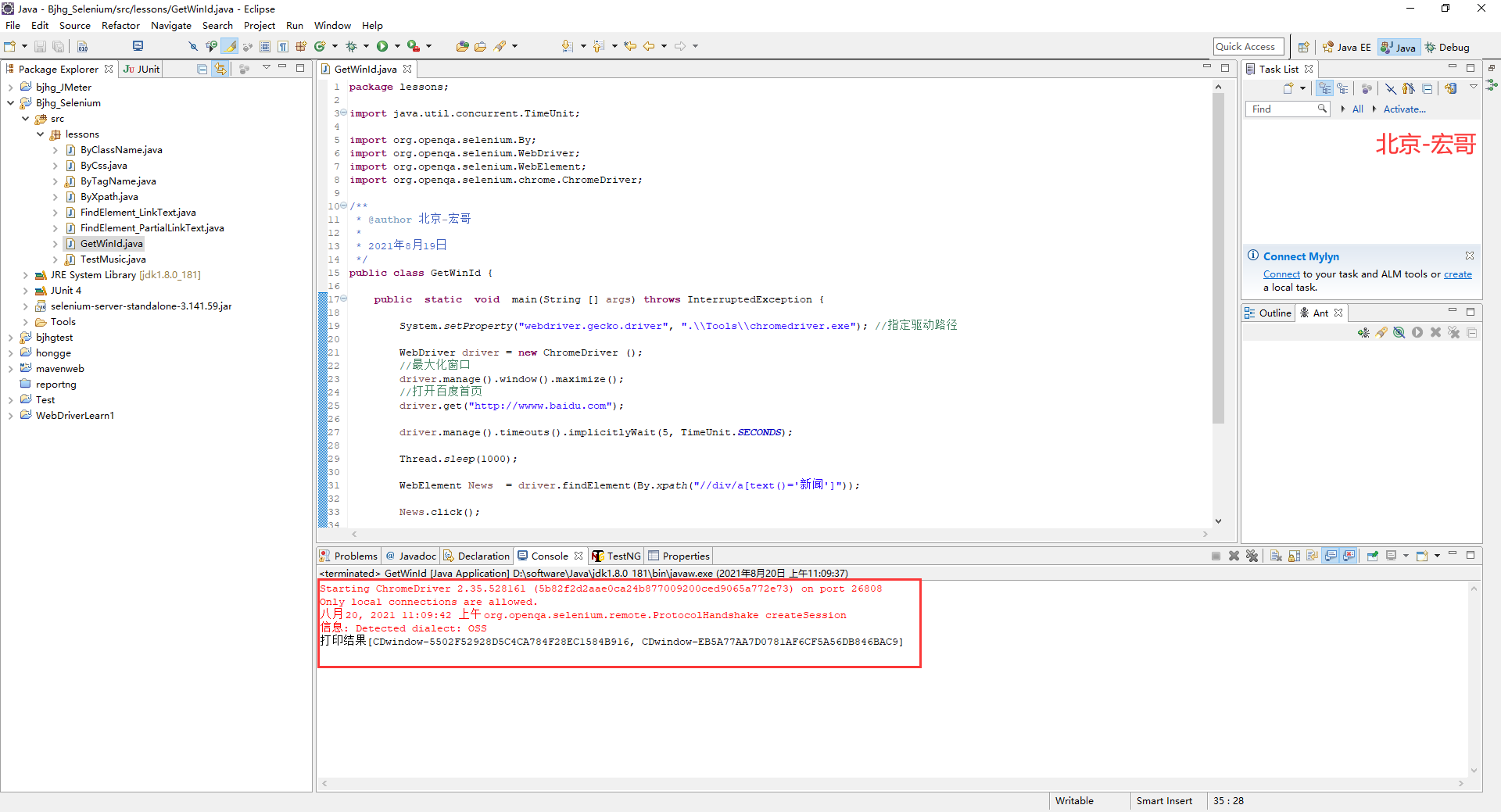Run the program with green Run icon
1501x812 pixels.
tap(382, 47)
